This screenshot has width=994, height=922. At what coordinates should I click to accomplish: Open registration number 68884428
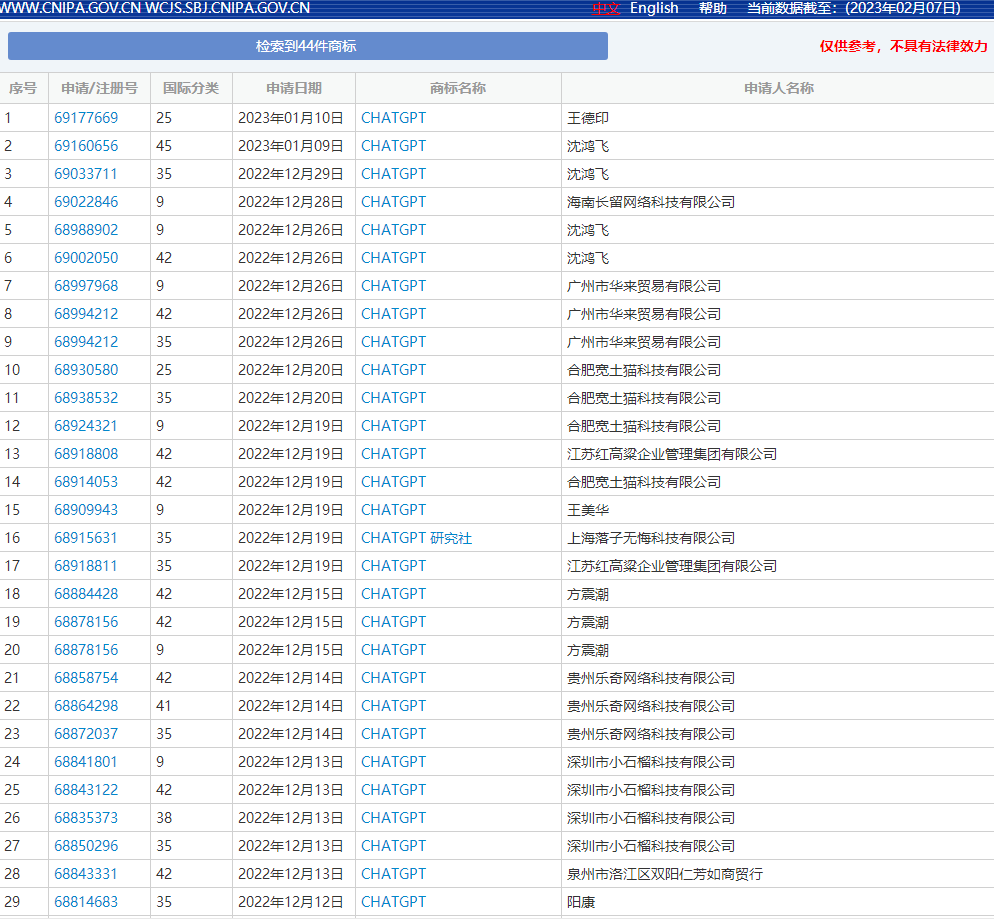pos(86,594)
